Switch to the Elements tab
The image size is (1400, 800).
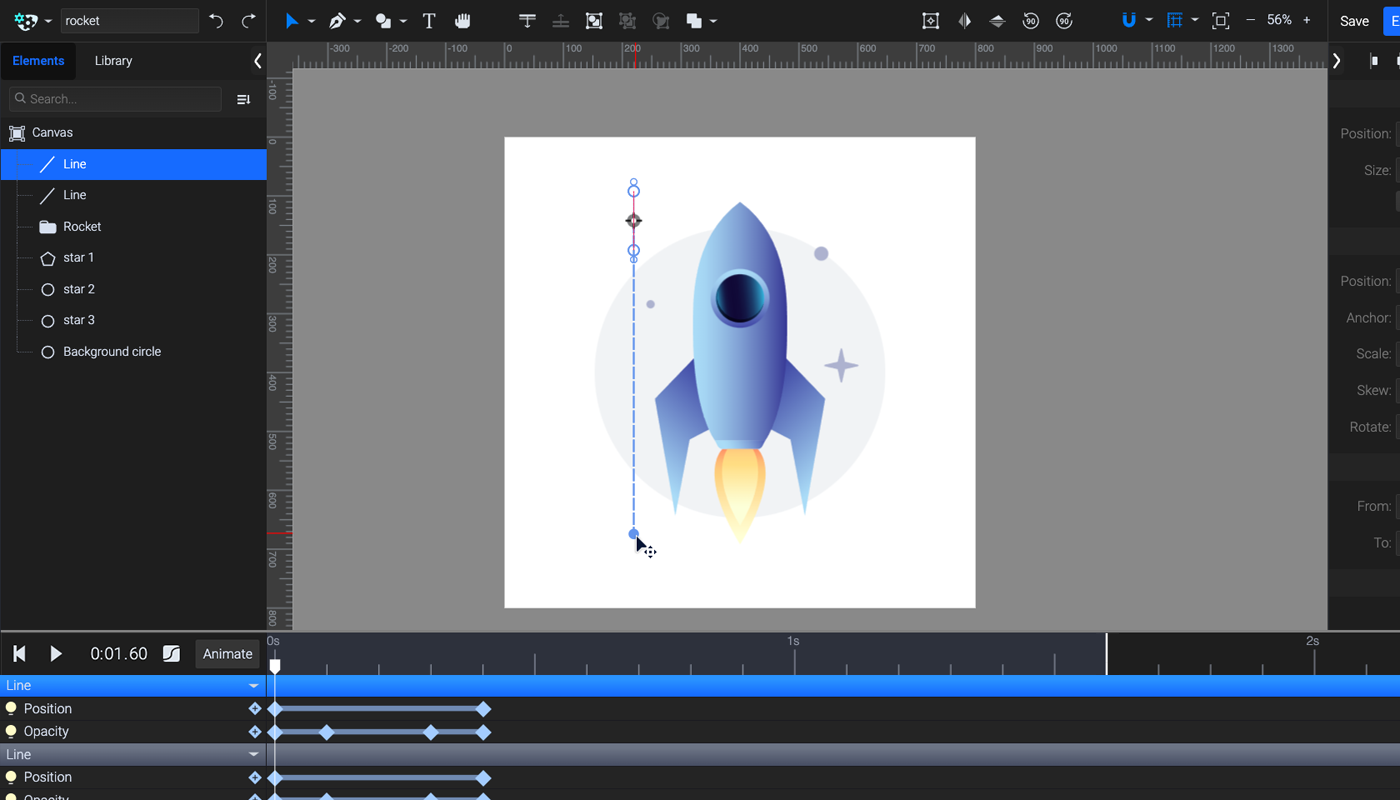pos(38,61)
